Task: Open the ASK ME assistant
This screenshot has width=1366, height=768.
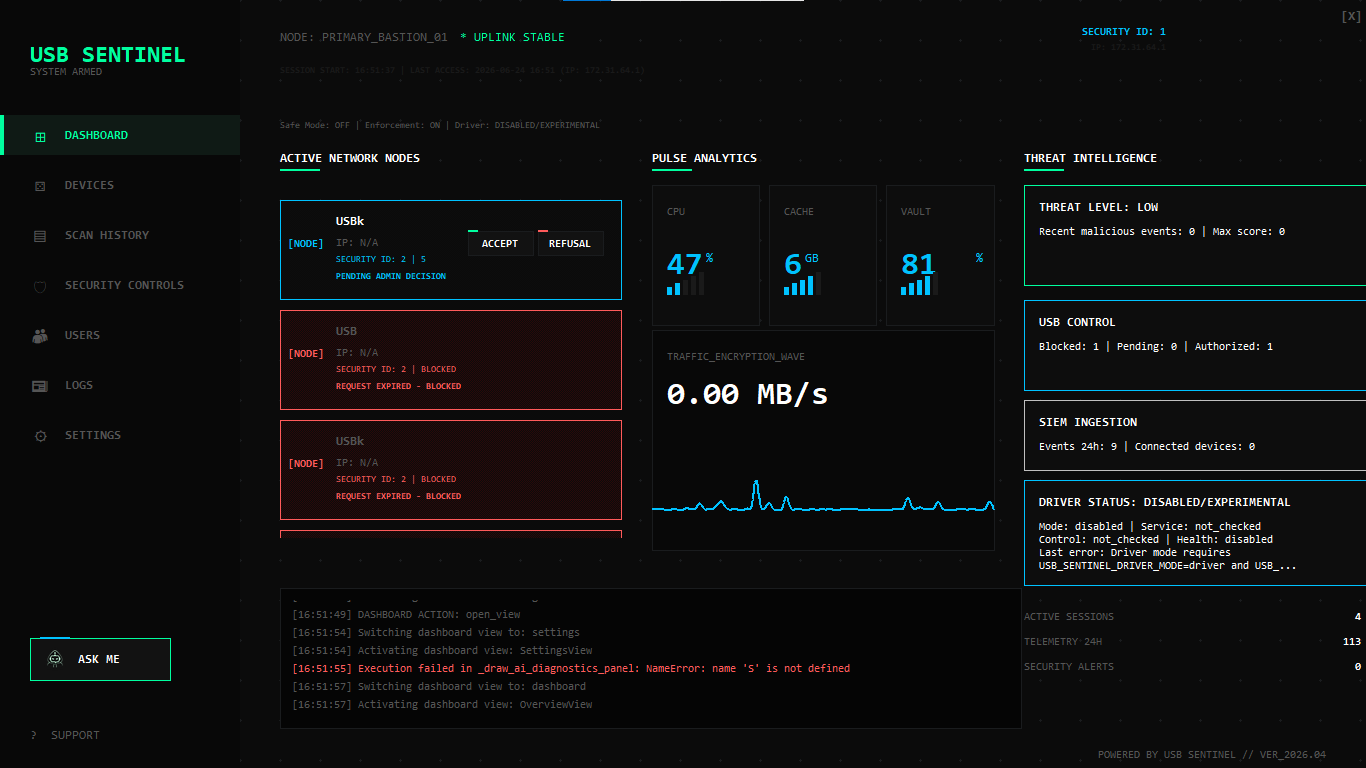Action: click(x=100, y=659)
